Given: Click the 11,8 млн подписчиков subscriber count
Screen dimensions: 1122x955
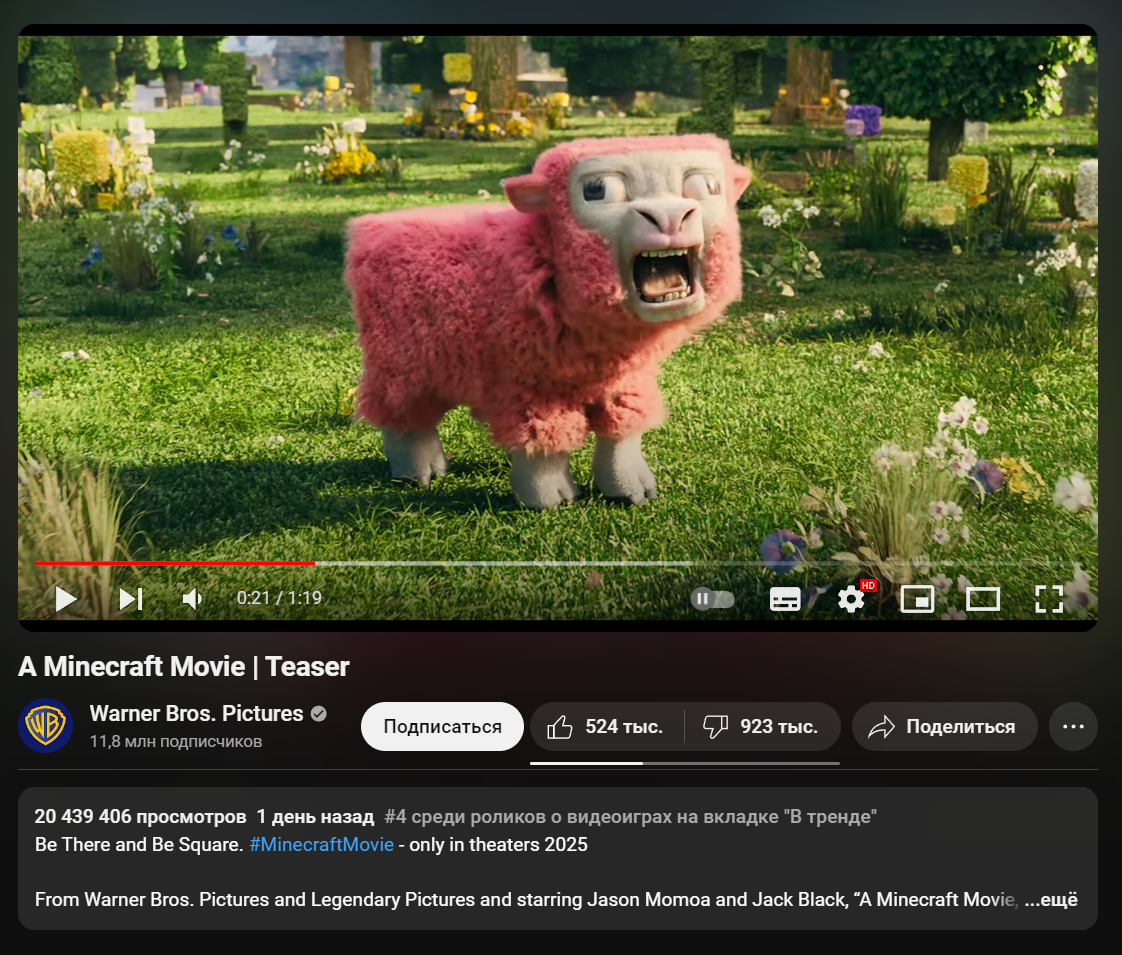Looking at the screenshot, I should (x=176, y=742).
